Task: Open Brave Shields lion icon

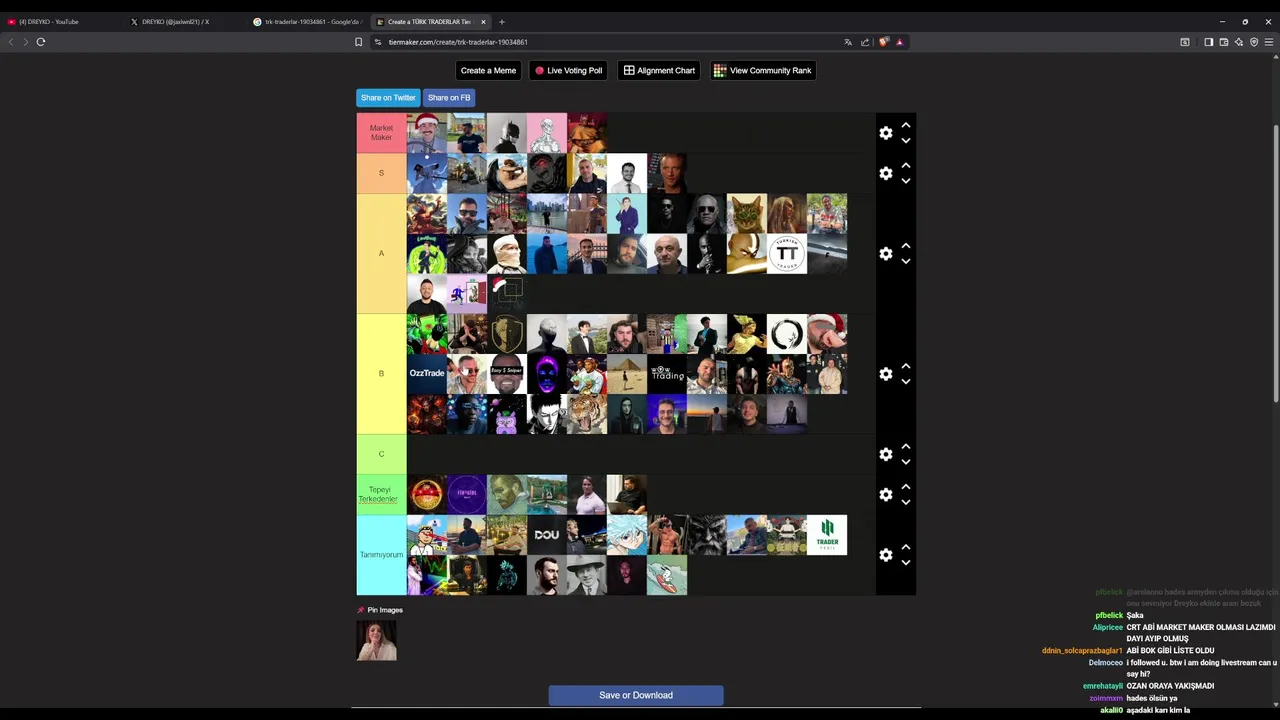Action: (884, 42)
